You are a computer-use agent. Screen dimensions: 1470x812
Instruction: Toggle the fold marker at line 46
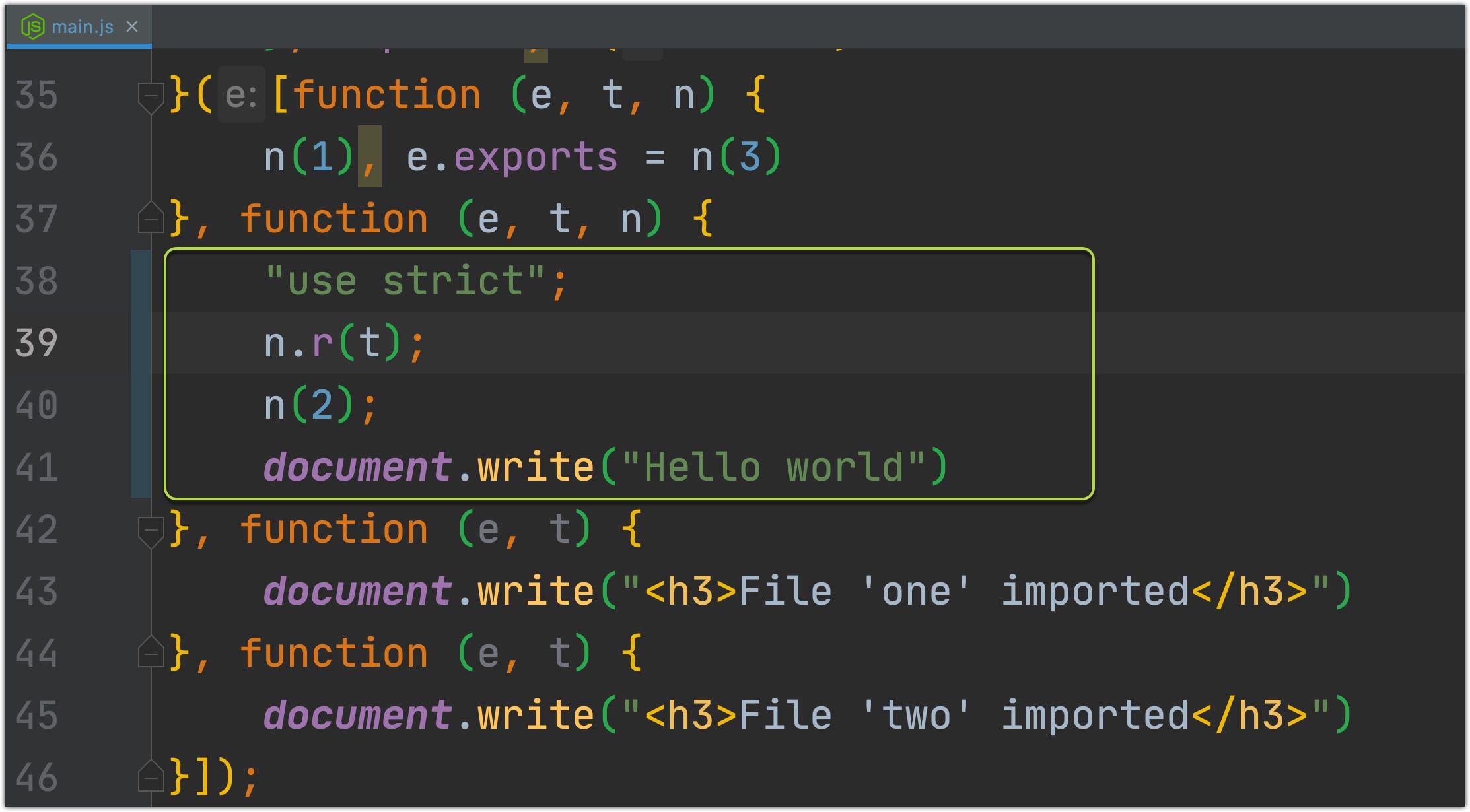coord(151,777)
